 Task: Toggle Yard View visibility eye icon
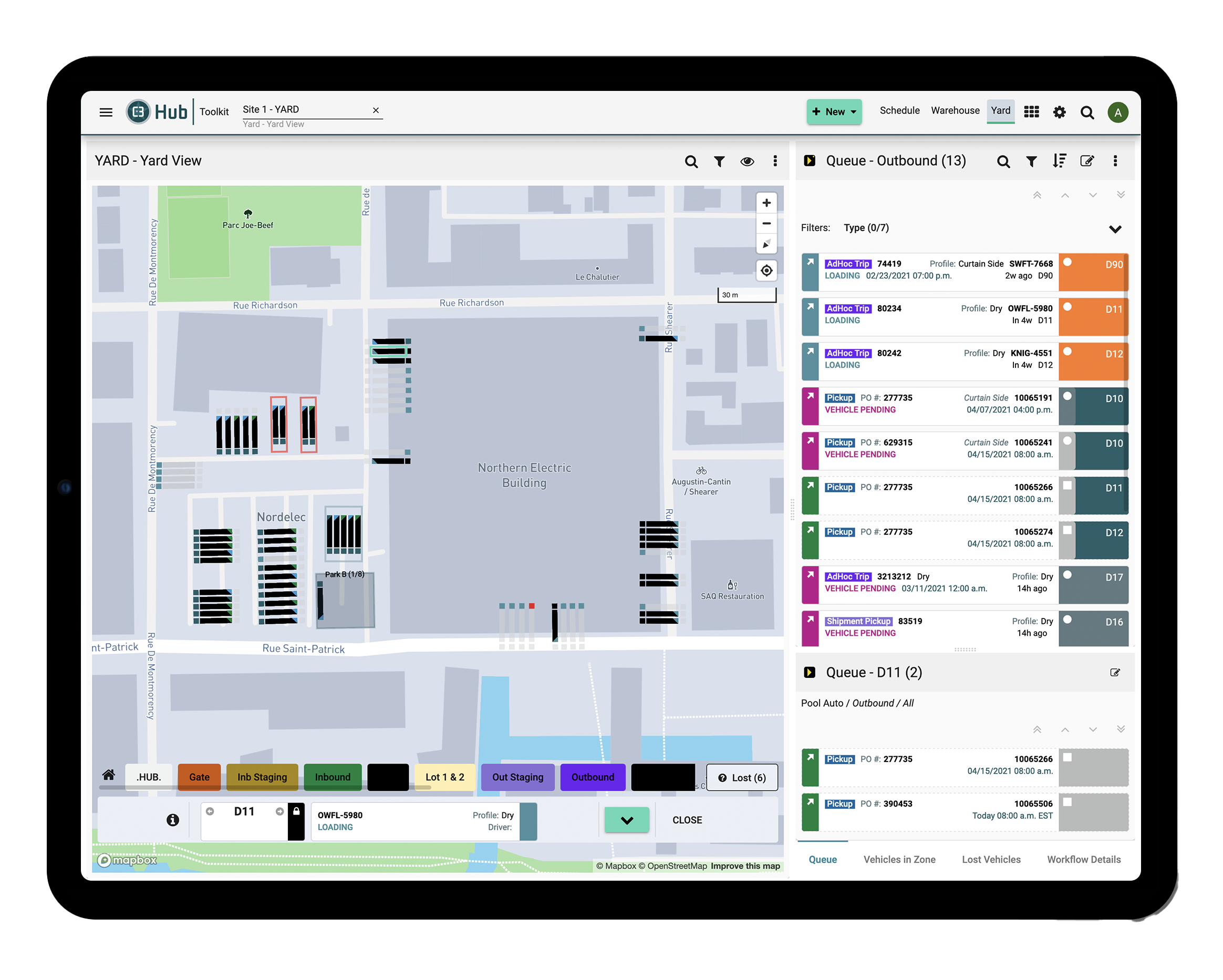click(747, 161)
